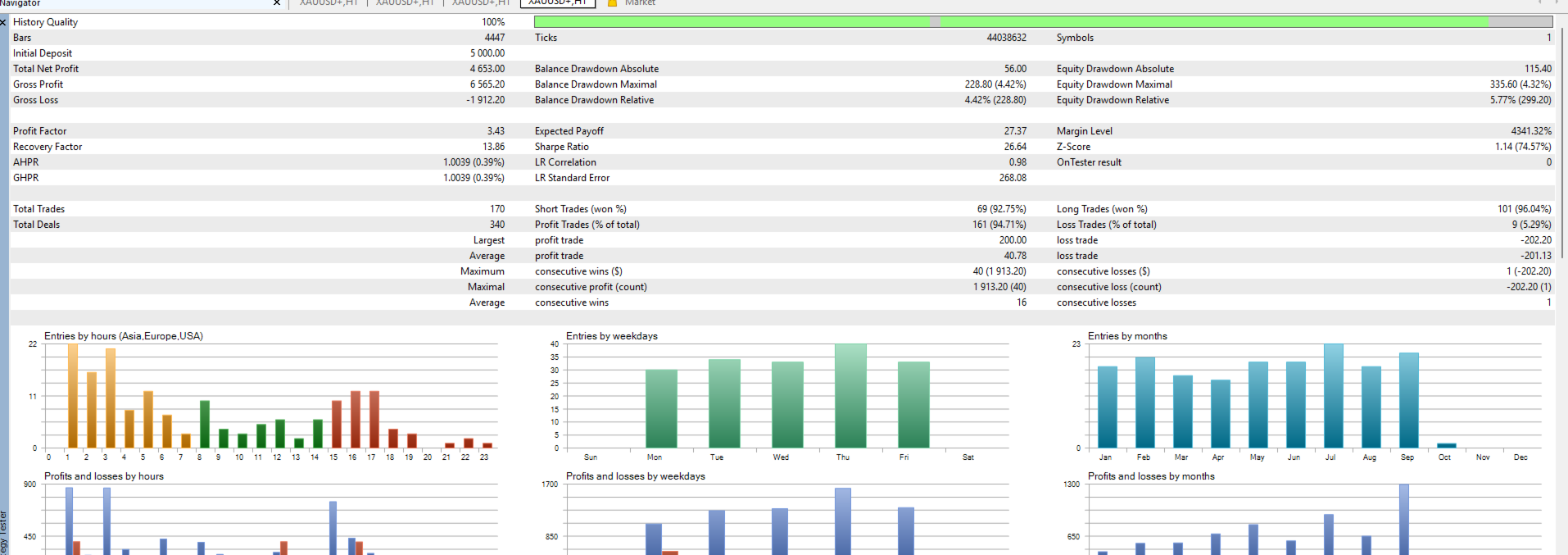Viewport: 1568px width, 555px height.
Task: Click the Bars value '4447'
Action: 495,38
